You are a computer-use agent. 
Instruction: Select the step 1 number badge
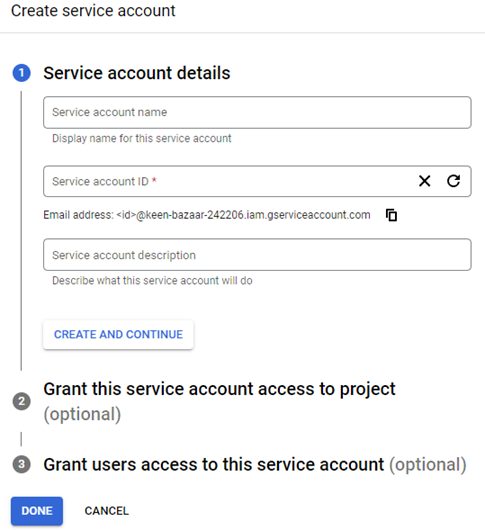point(22,73)
